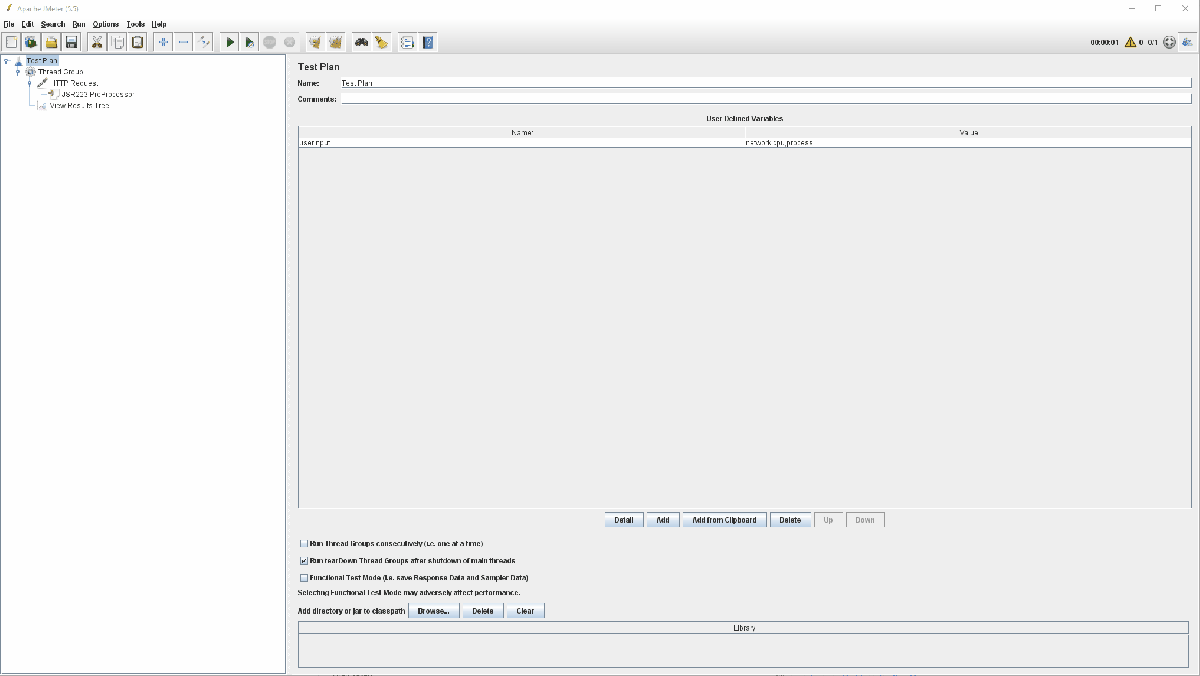Click the yellow warning log icon

(1130, 42)
